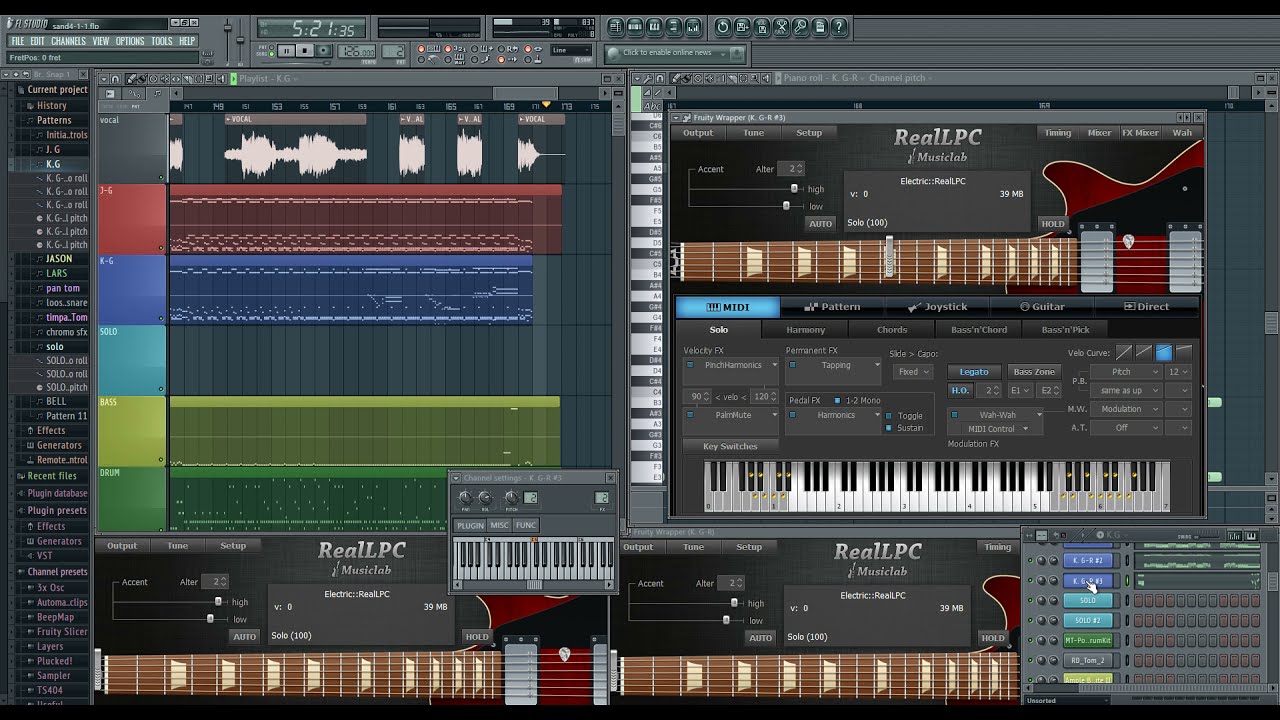The width and height of the screenshot is (1280, 720).
Task: Toggle the Pedal FX Sustain option
Action: (x=888, y=428)
